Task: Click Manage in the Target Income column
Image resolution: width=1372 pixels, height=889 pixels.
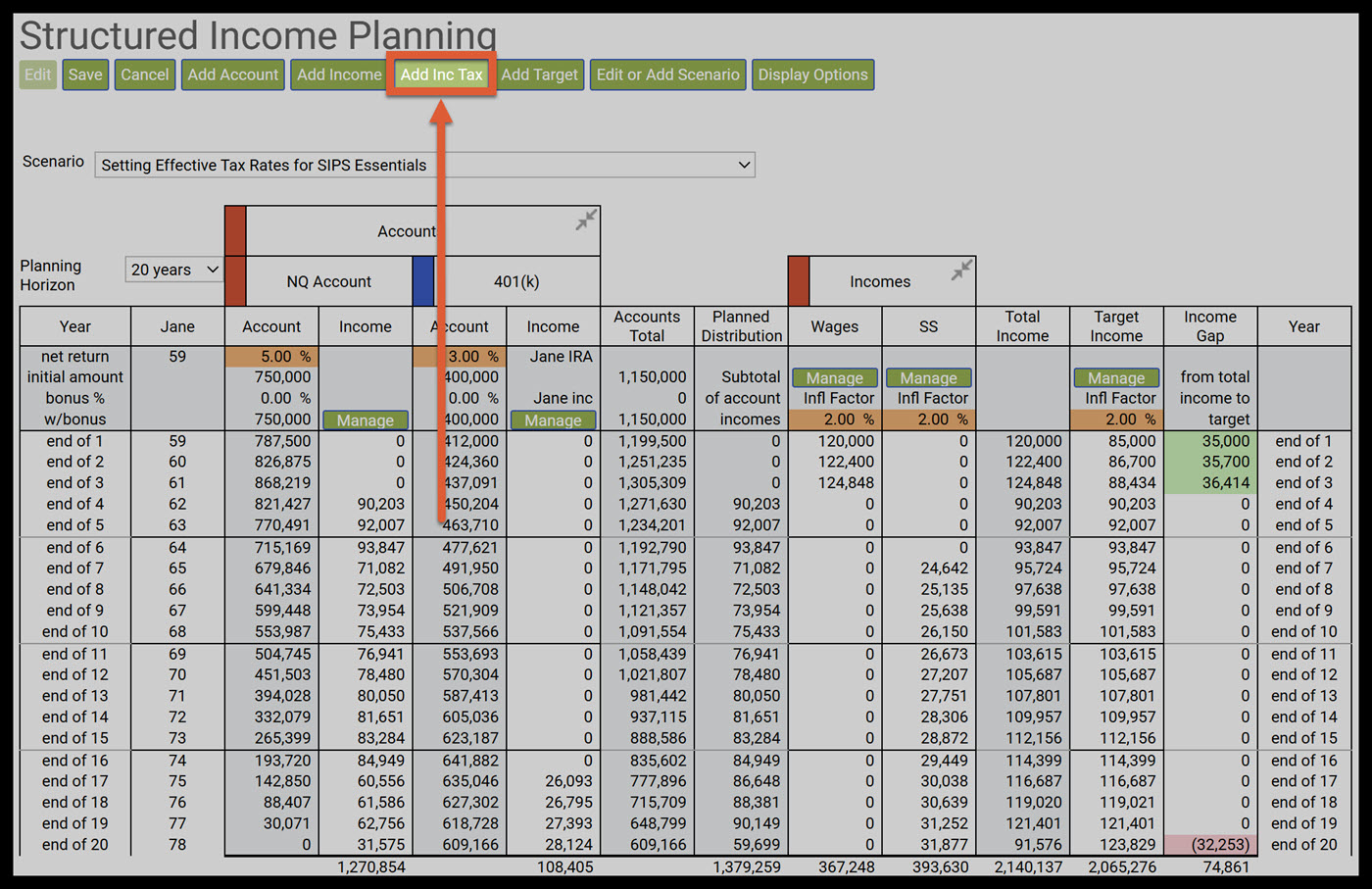Action: 1116,377
